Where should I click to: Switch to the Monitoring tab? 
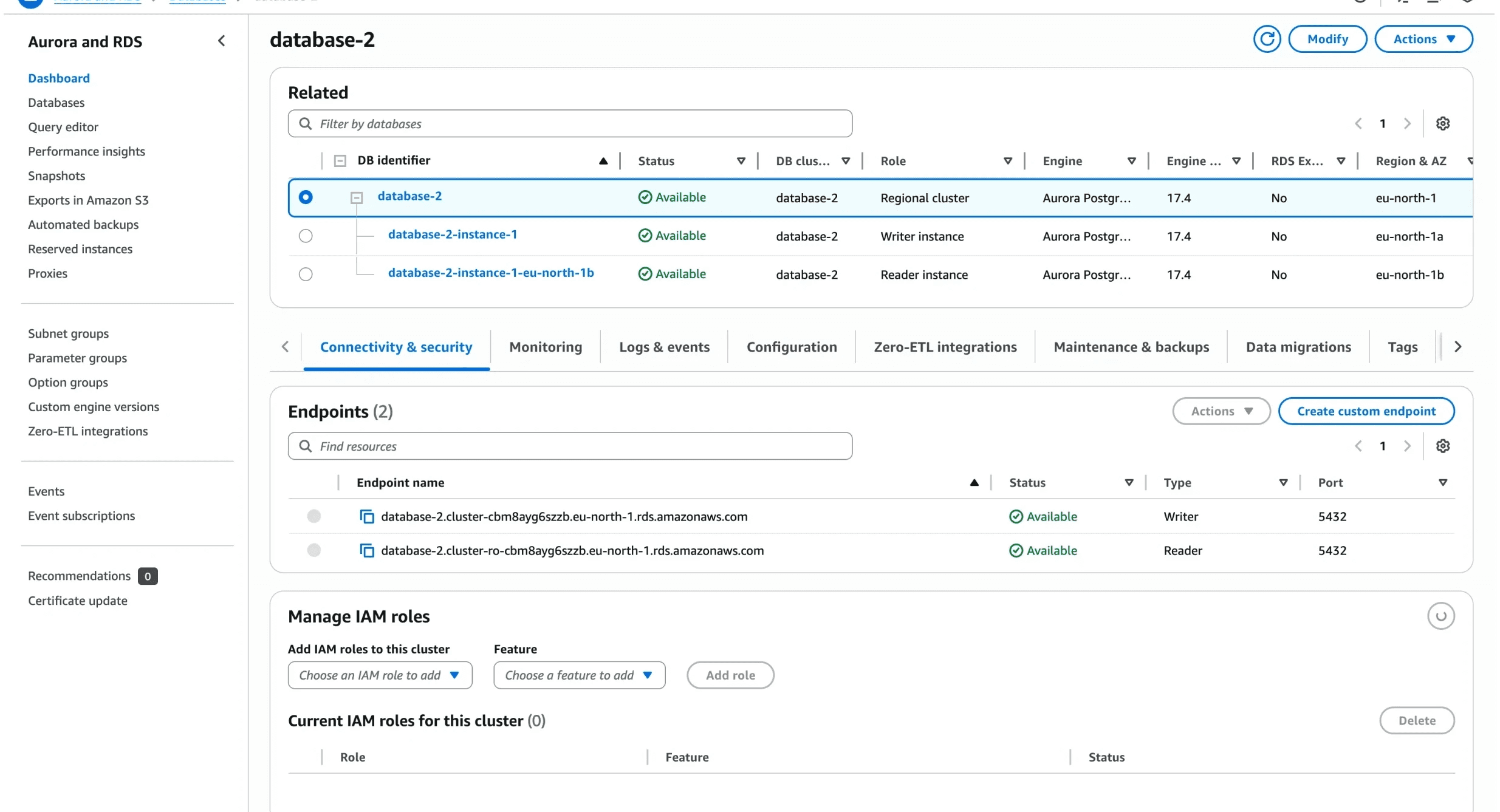click(x=545, y=347)
